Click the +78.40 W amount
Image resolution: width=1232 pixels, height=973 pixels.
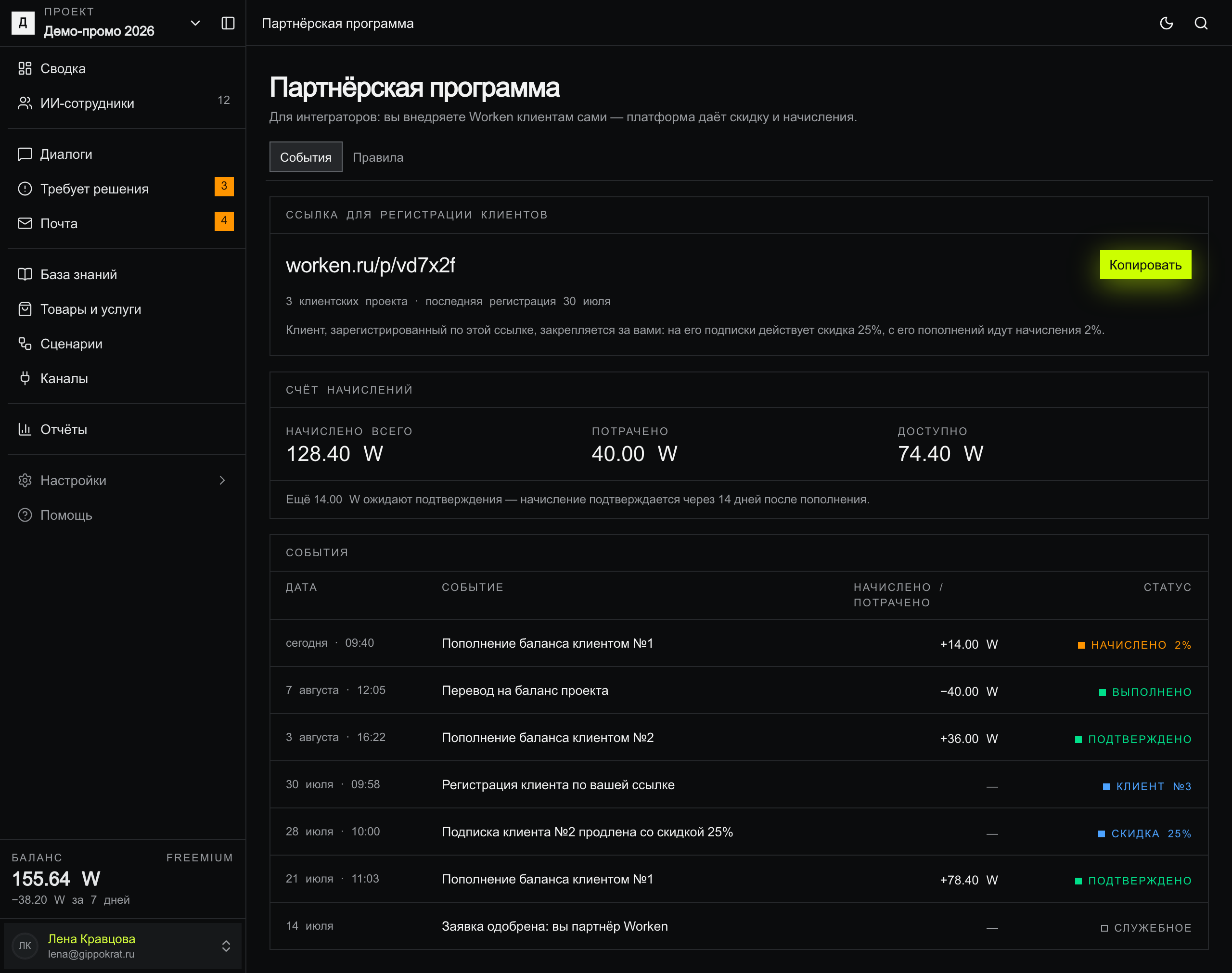coord(969,880)
